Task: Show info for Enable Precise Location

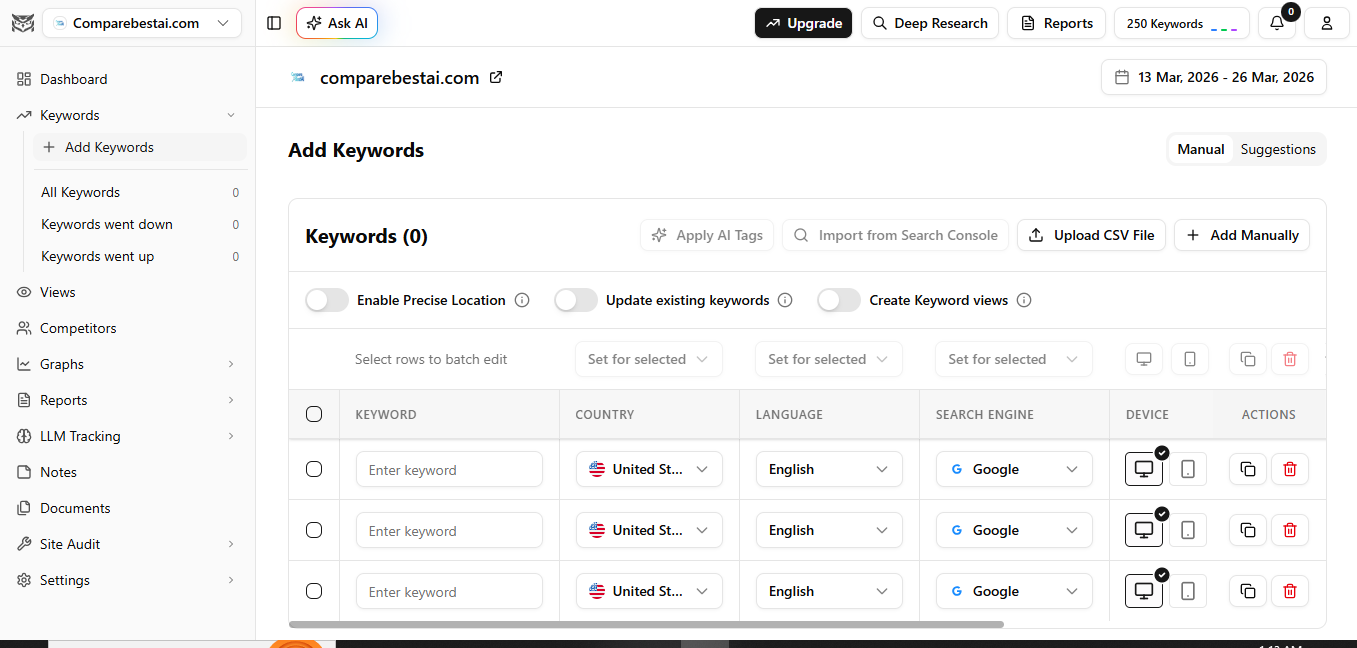Action: pos(522,300)
